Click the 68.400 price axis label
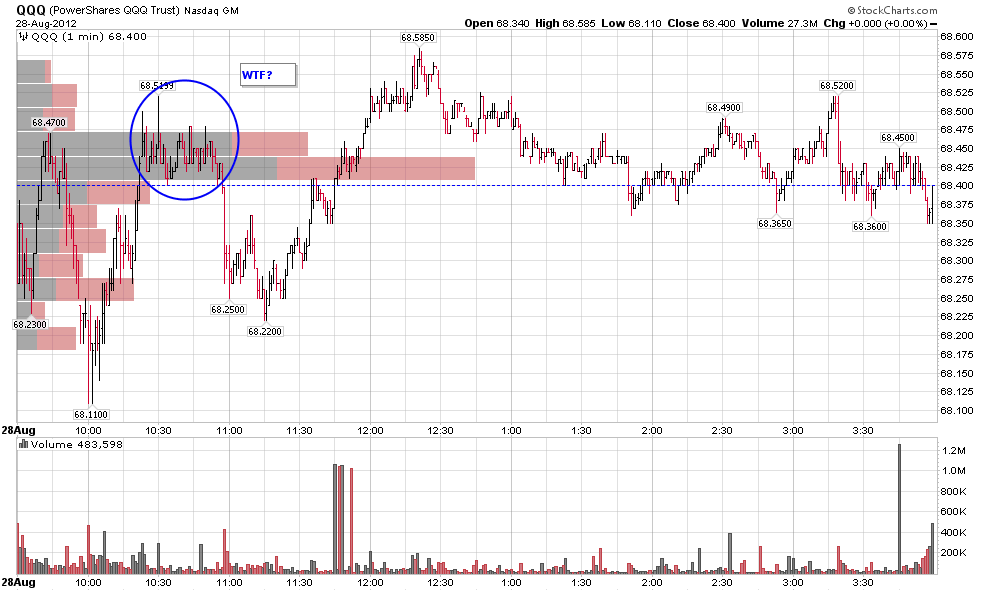This screenshot has width=990, height=591. click(x=957, y=186)
